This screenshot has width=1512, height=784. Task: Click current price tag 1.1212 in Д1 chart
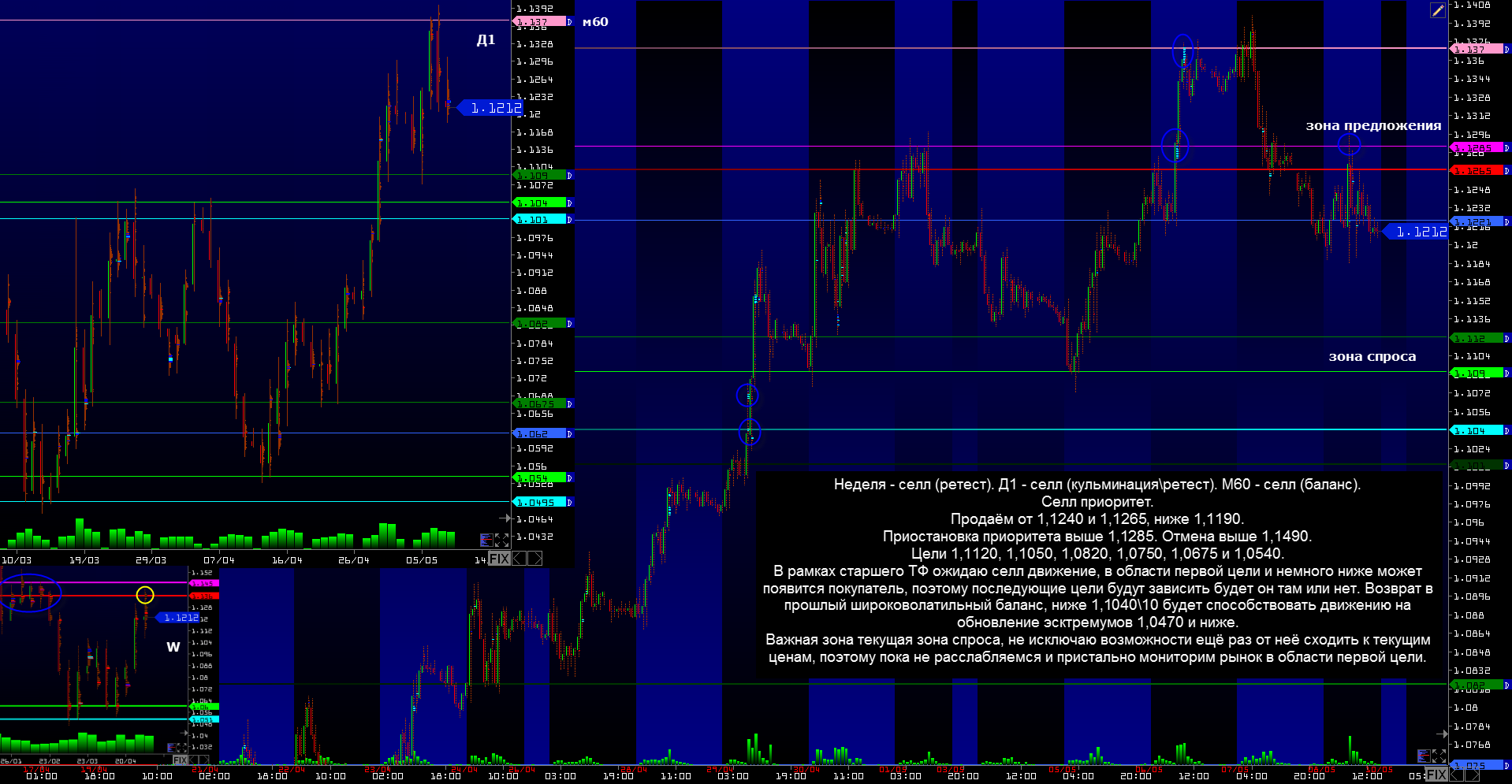(x=491, y=108)
